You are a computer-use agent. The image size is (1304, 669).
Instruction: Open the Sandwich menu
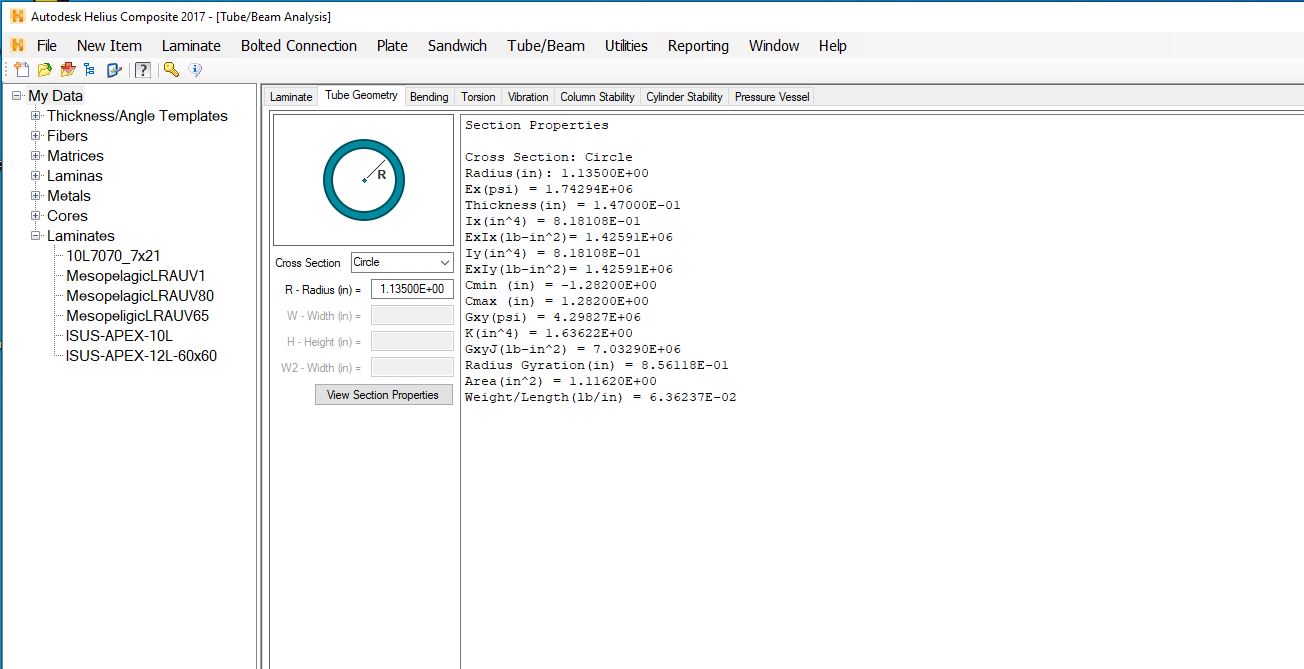pos(457,45)
